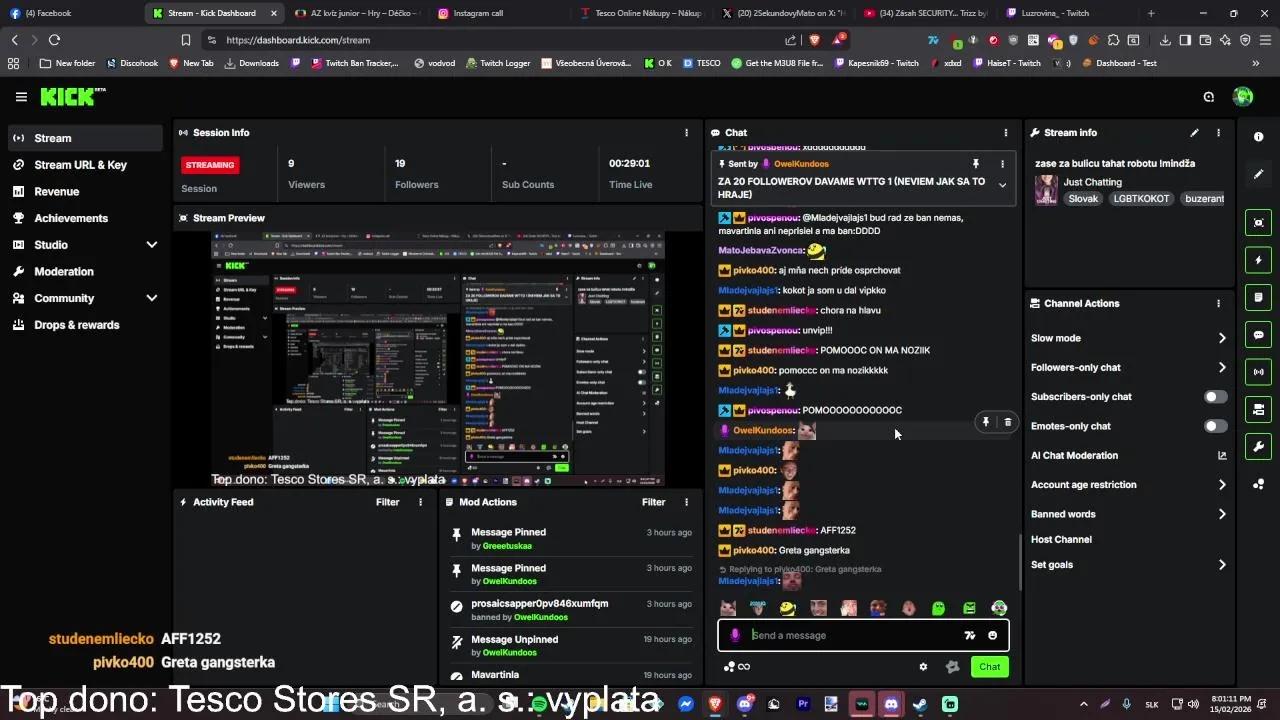The width and height of the screenshot is (1280, 720).
Task: Click the Slovak stream tag
Action: click(x=1083, y=198)
